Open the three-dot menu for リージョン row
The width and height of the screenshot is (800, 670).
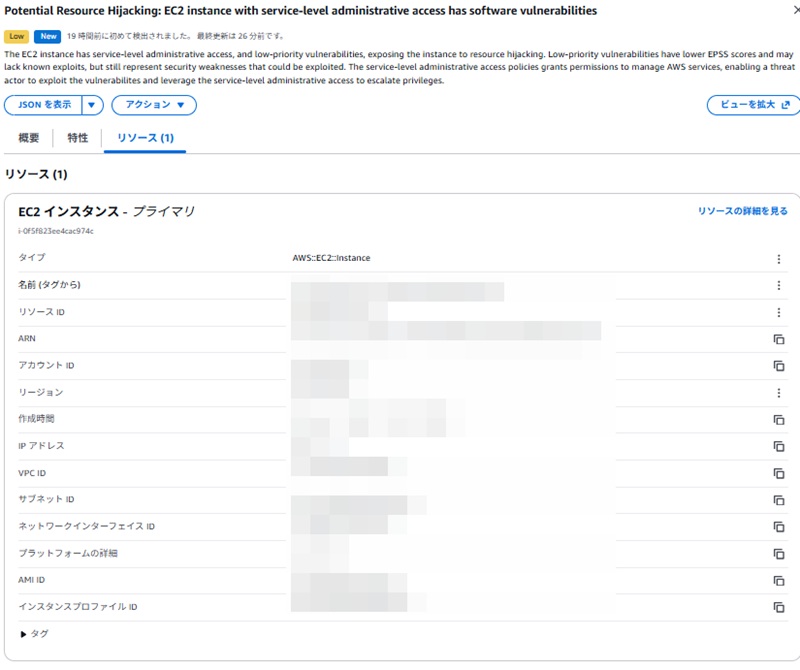[778, 393]
